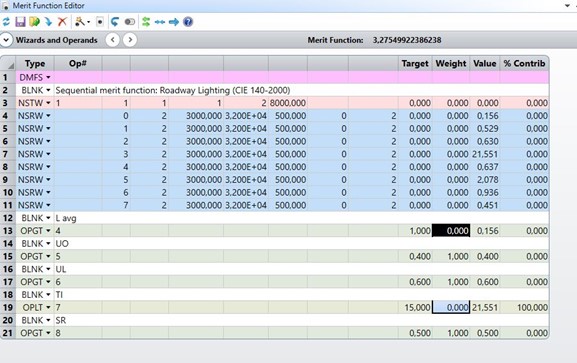577x363 pixels.
Task: Select the highlighted Weight cell in row 13
Action: pyautogui.click(x=451, y=231)
